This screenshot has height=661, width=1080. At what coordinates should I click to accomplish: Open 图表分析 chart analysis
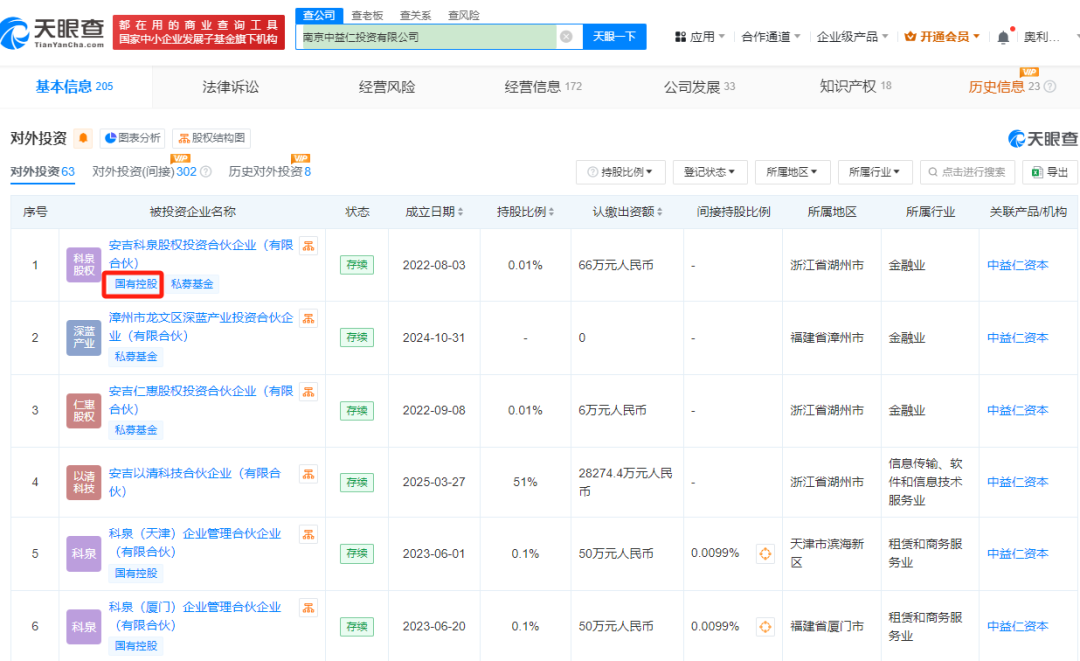133,138
